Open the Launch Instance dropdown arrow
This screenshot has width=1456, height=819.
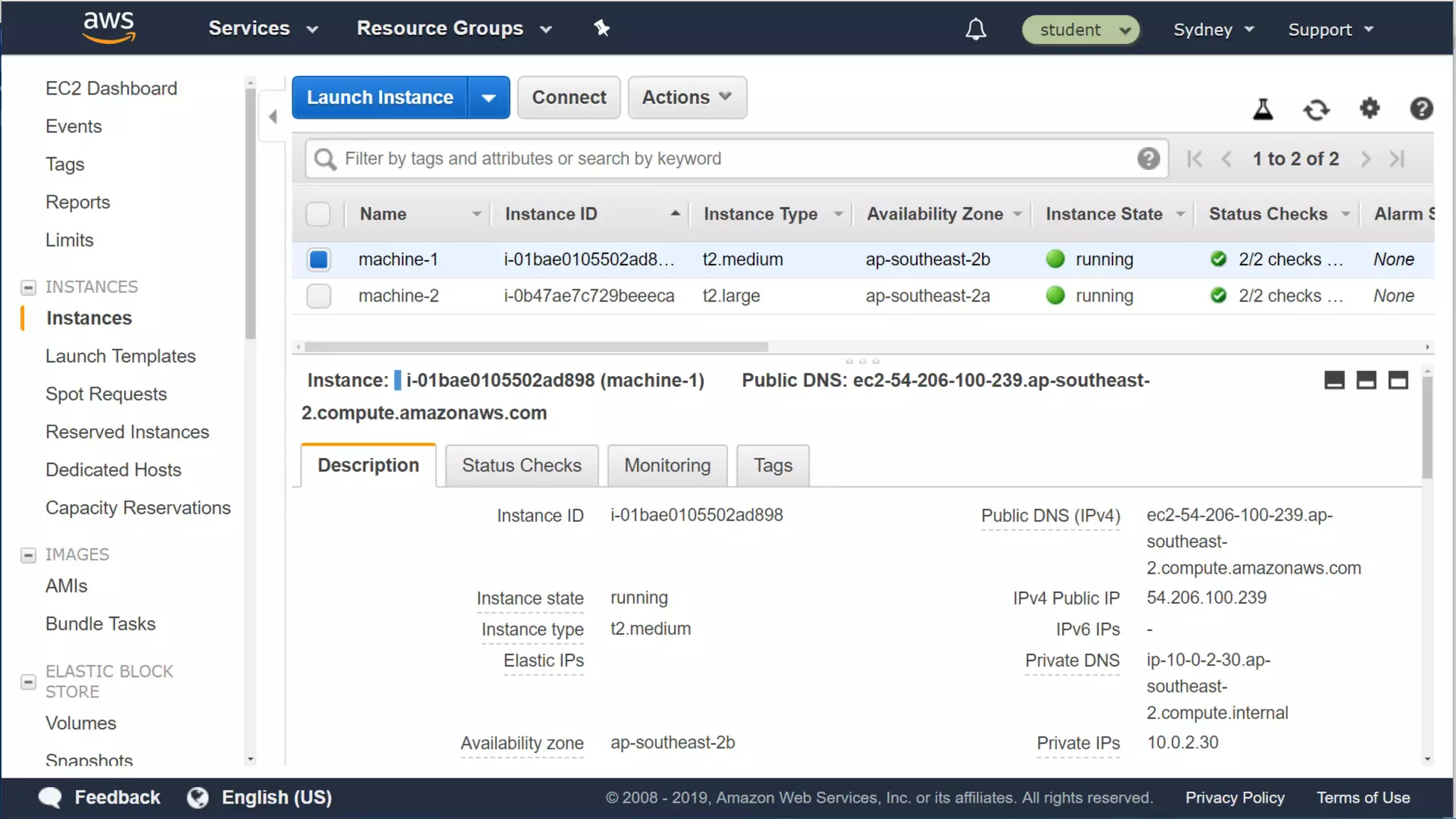pyautogui.click(x=488, y=97)
